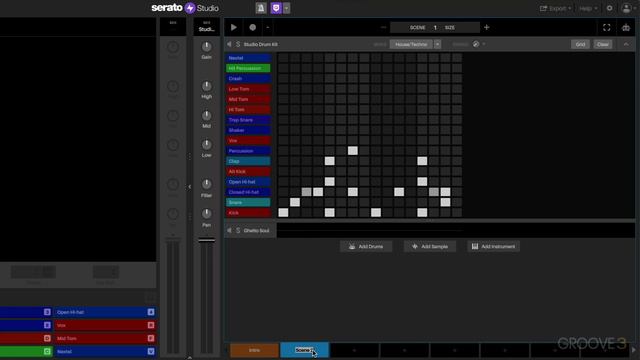Toggle active Percussion step in sequencer

(353, 151)
